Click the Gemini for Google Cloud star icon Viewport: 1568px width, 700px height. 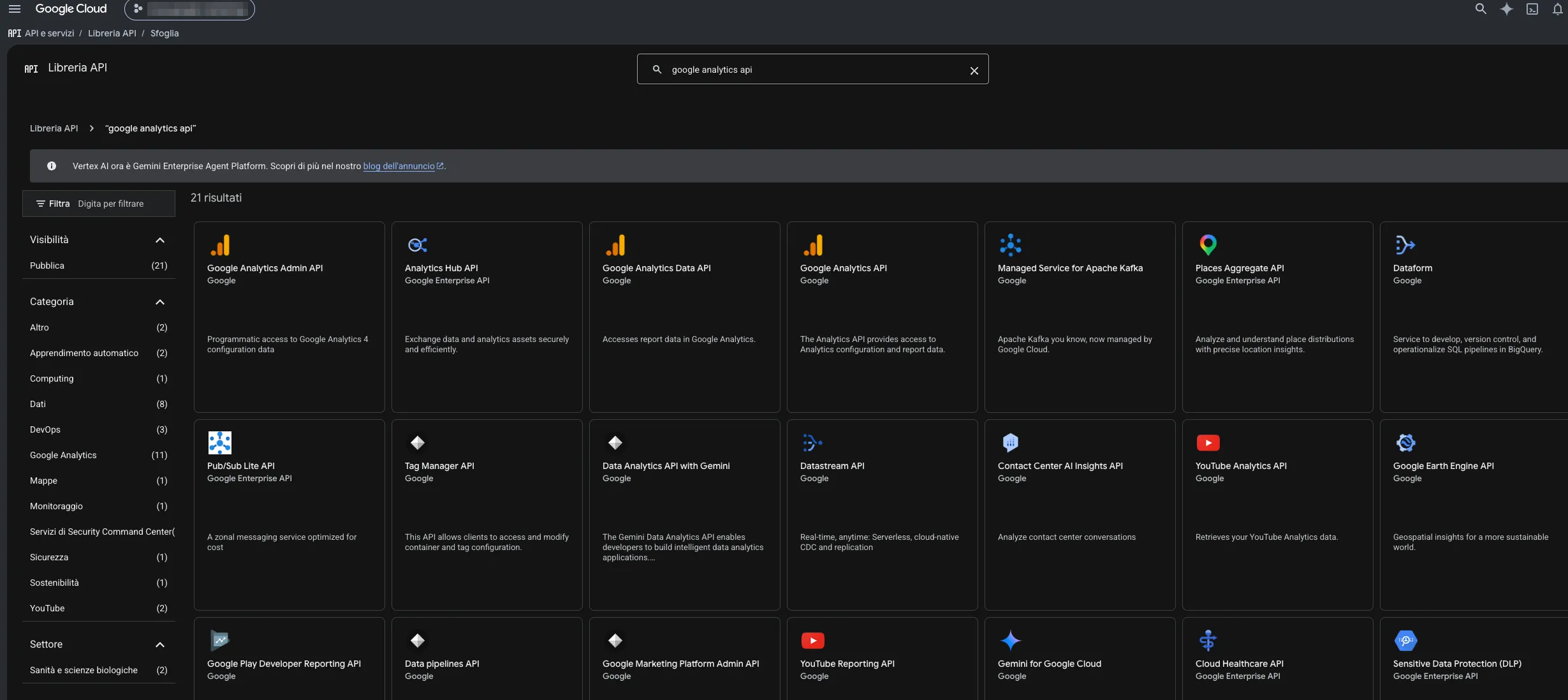tap(1011, 640)
